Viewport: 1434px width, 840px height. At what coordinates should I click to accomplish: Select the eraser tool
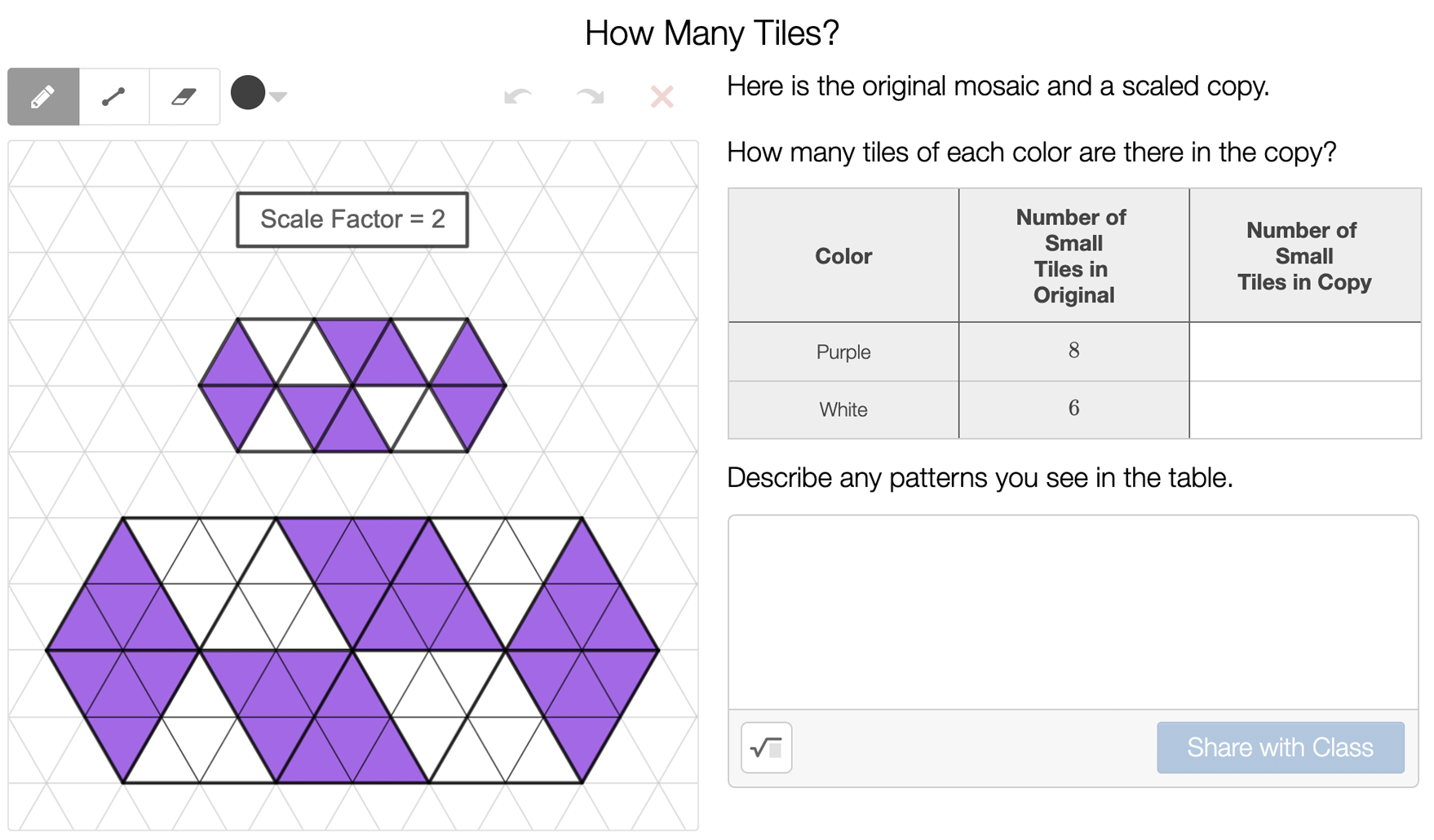point(184,97)
